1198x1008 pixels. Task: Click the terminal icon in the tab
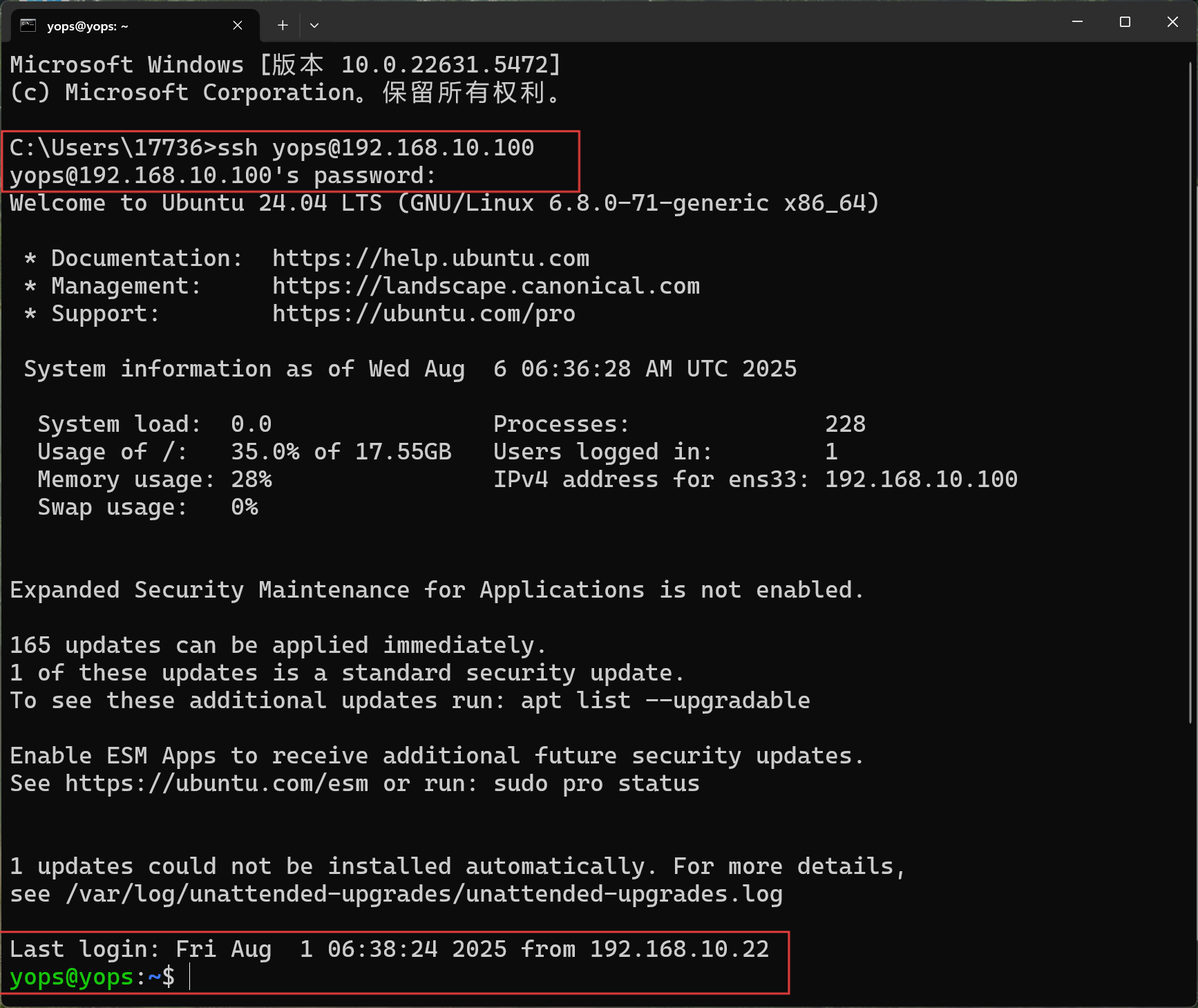pyautogui.click(x=28, y=26)
